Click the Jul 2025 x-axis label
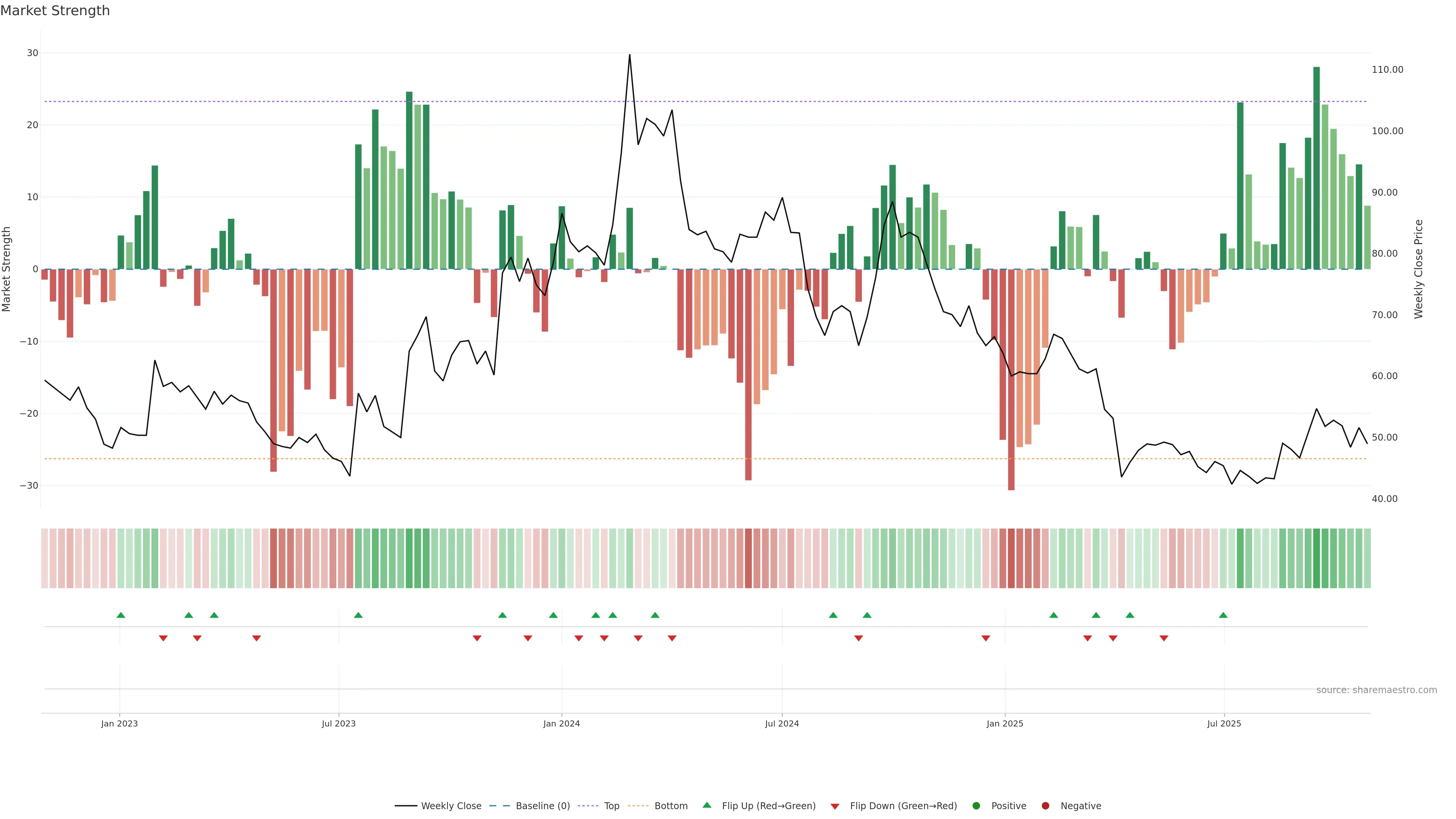 tap(1224, 723)
